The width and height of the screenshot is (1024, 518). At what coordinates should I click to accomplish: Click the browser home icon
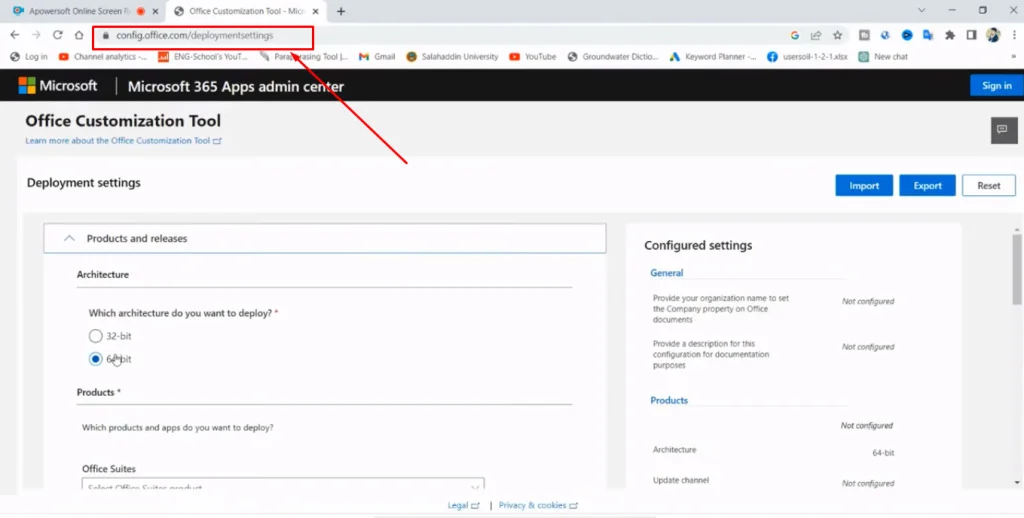(78, 35)
